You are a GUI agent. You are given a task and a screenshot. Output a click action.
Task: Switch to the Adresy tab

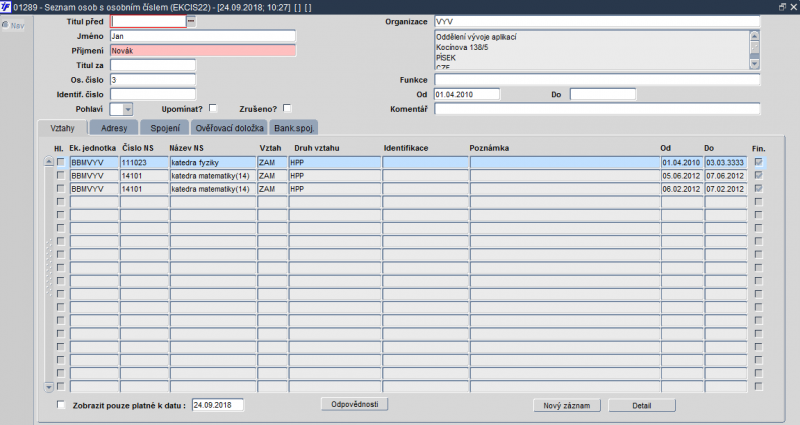(114, 128)
